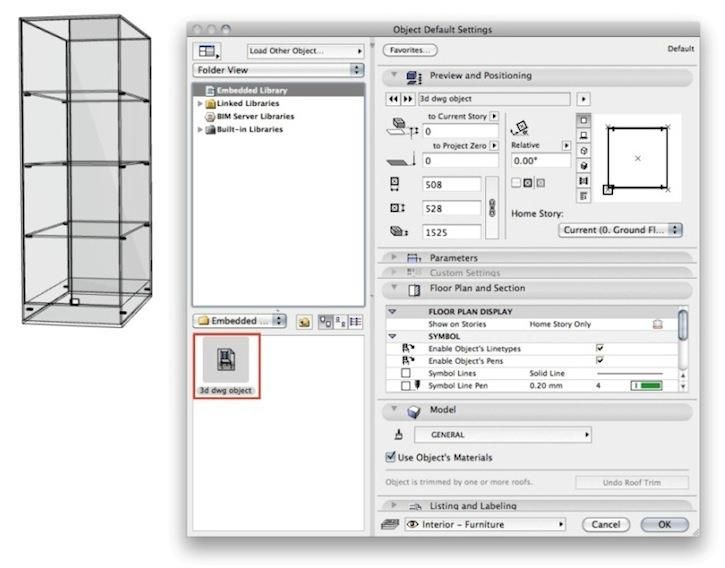Collapse the Floor Plan and Section panel
The height and width of the screenshot is (568, 725).
(x=394, y=287)
